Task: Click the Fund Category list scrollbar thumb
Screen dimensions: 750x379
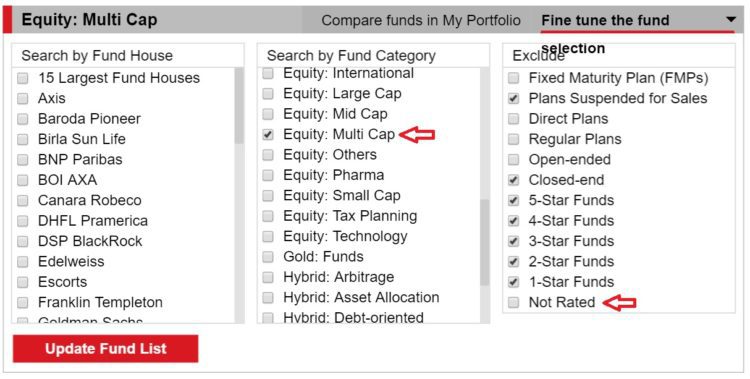Action: (x=485, y=242)
